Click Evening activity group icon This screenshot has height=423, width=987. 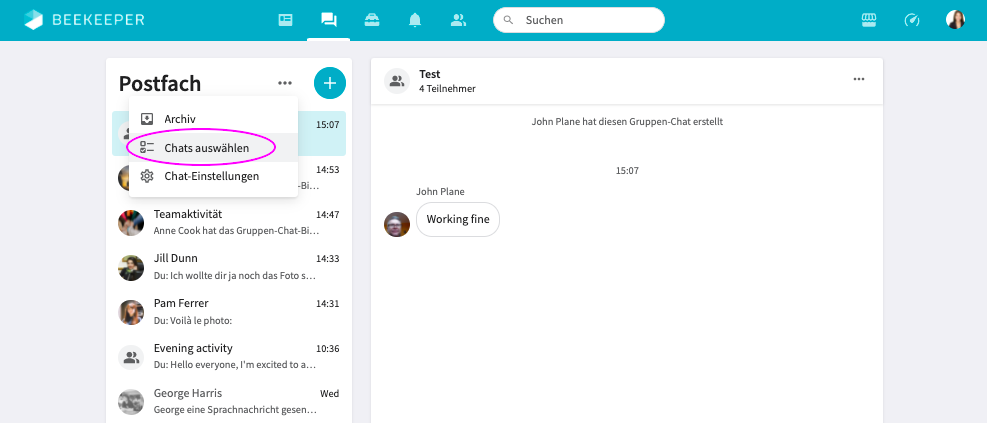[x=131, y=357]
